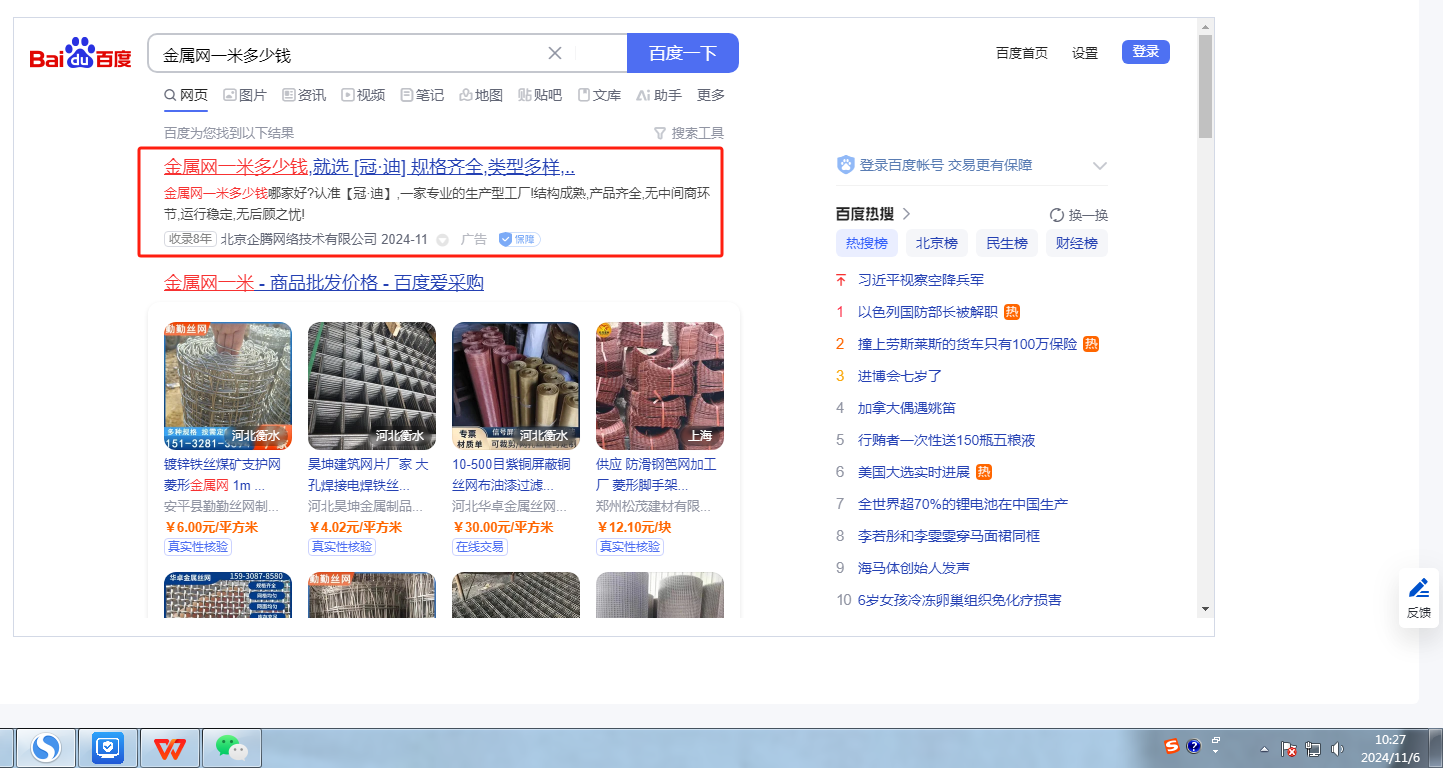This screenshot has height=768, width=1443.
Task: Go to the 贴吧 tab
Action: tap(540, 95)
